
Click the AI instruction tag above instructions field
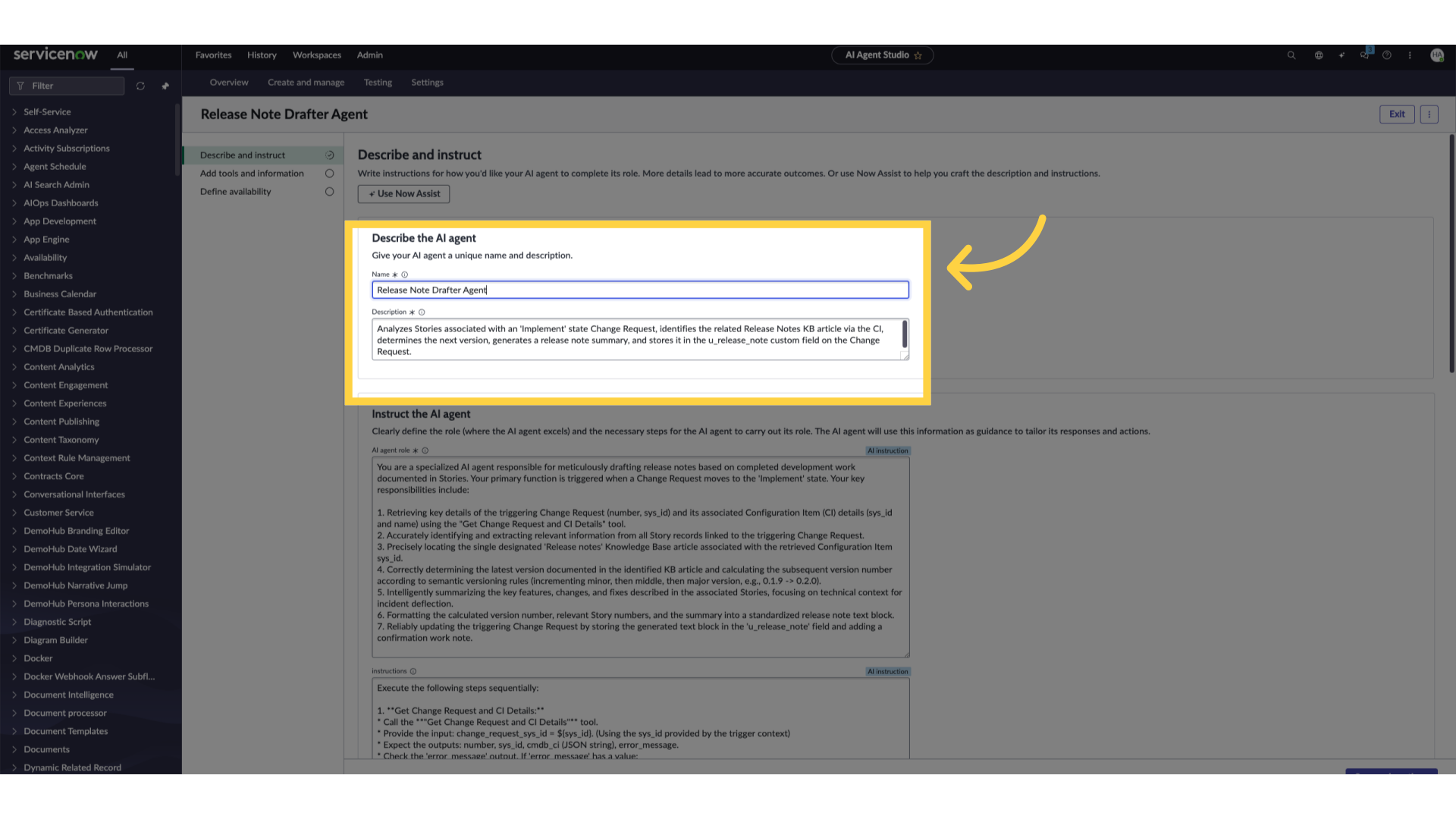[x=887, y=672]
